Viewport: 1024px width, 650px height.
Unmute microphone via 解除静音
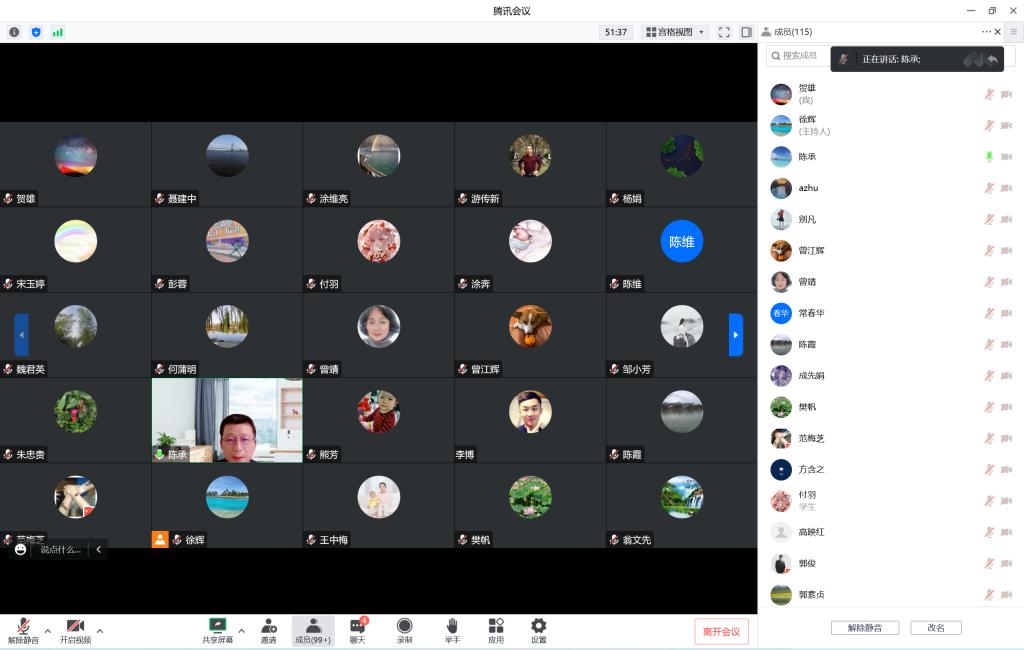point(23,626)
